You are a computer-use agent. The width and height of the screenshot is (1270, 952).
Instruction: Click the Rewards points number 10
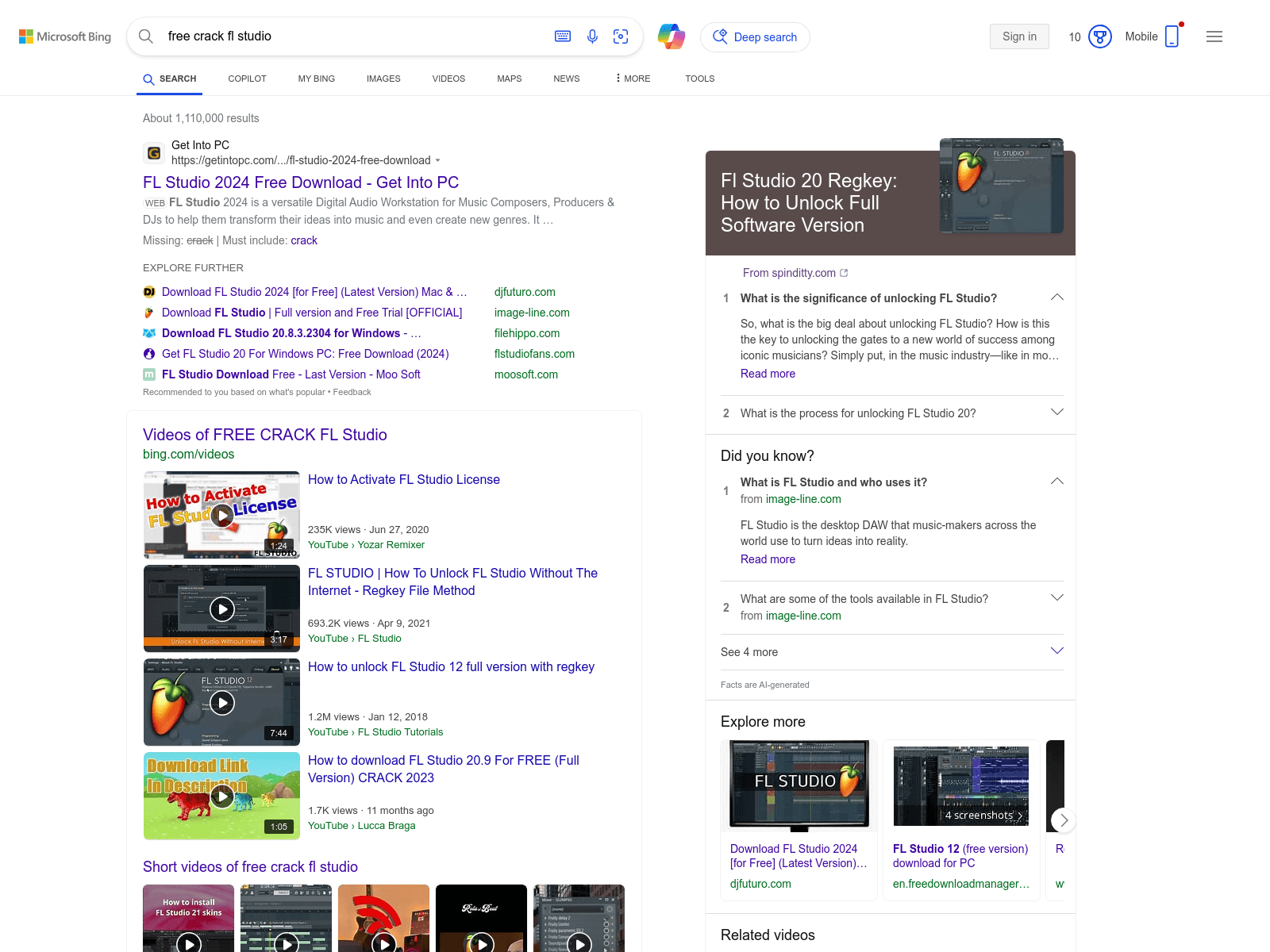1075,36
